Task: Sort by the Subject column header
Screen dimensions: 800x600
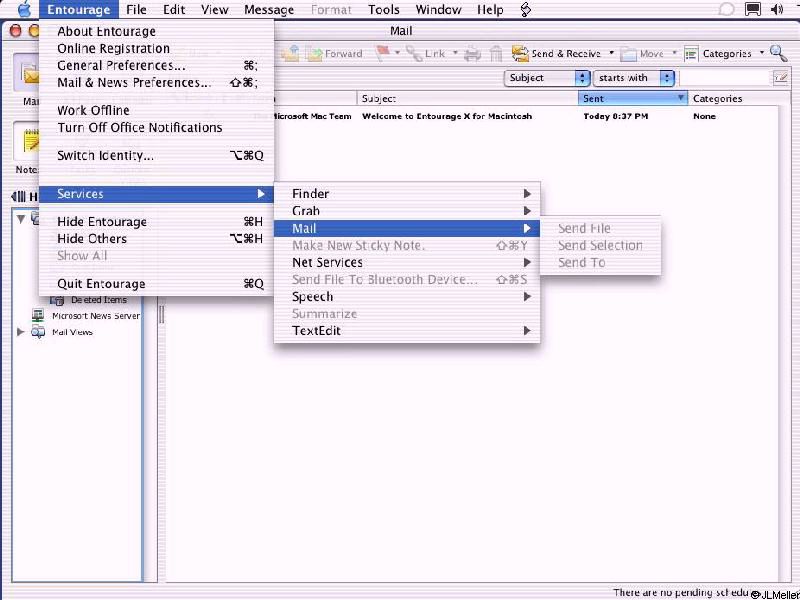Action: 468,98
